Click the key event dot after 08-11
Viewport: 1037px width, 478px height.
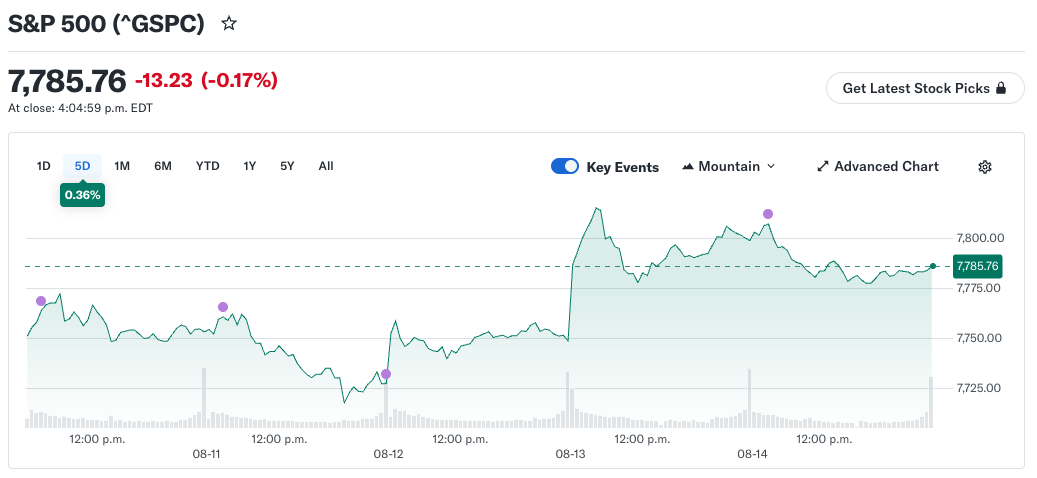click(223, 307)
